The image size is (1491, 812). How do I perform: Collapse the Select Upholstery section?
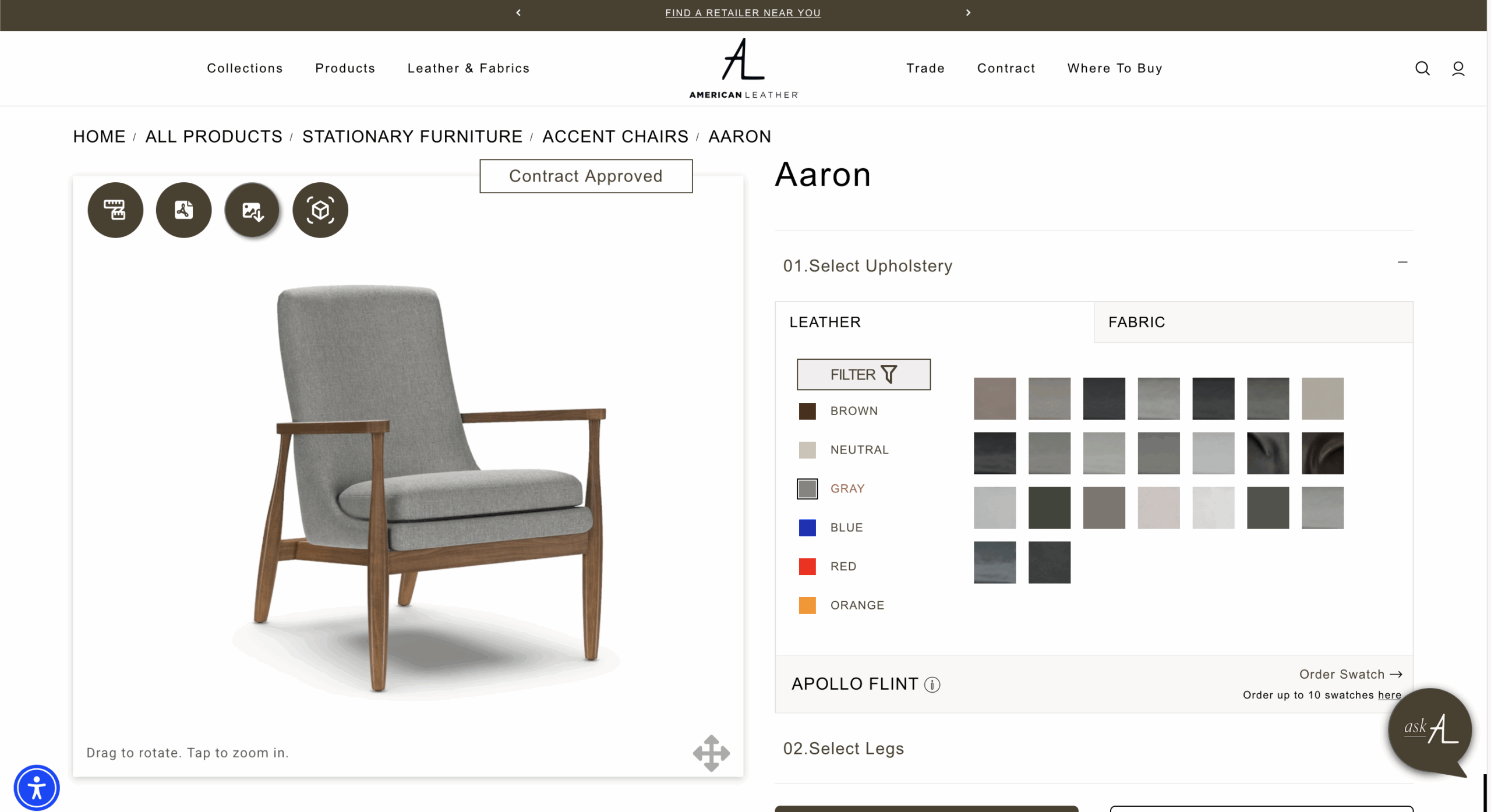[1402, 263]
